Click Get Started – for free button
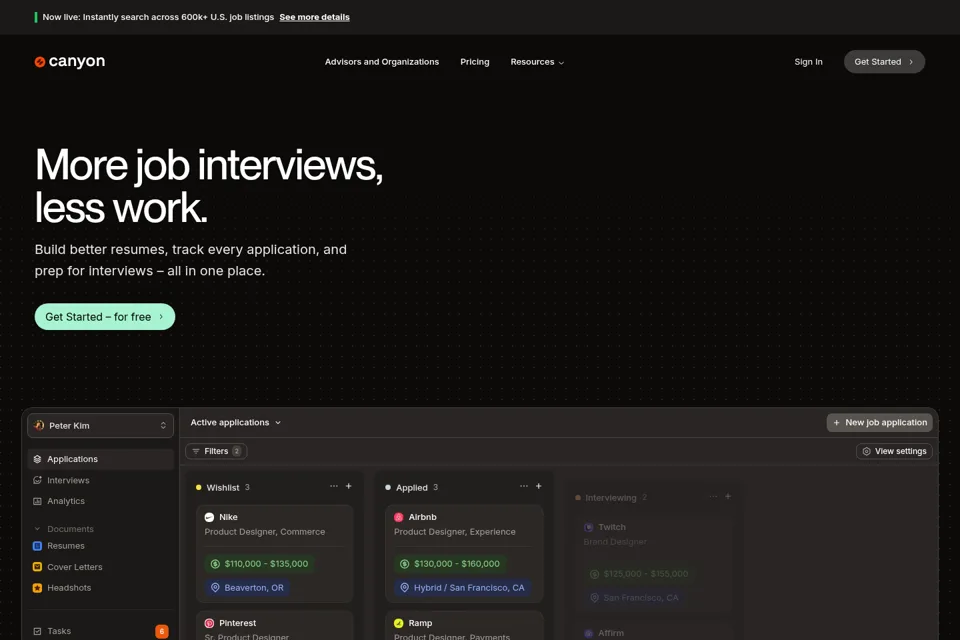Viewport: 960px width, 640px height. click(105, 317)
